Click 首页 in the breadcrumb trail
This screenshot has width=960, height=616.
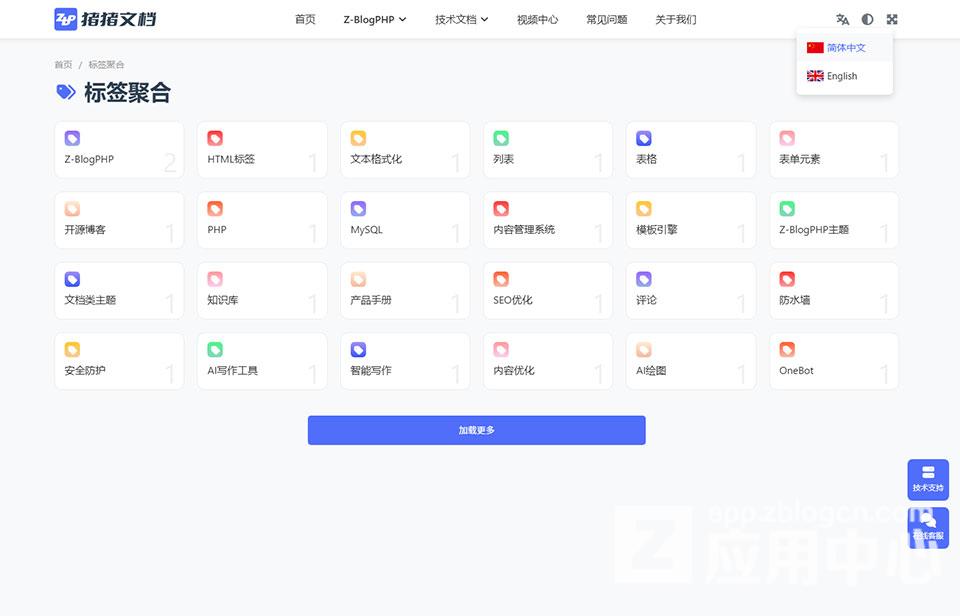click(62, 64)
